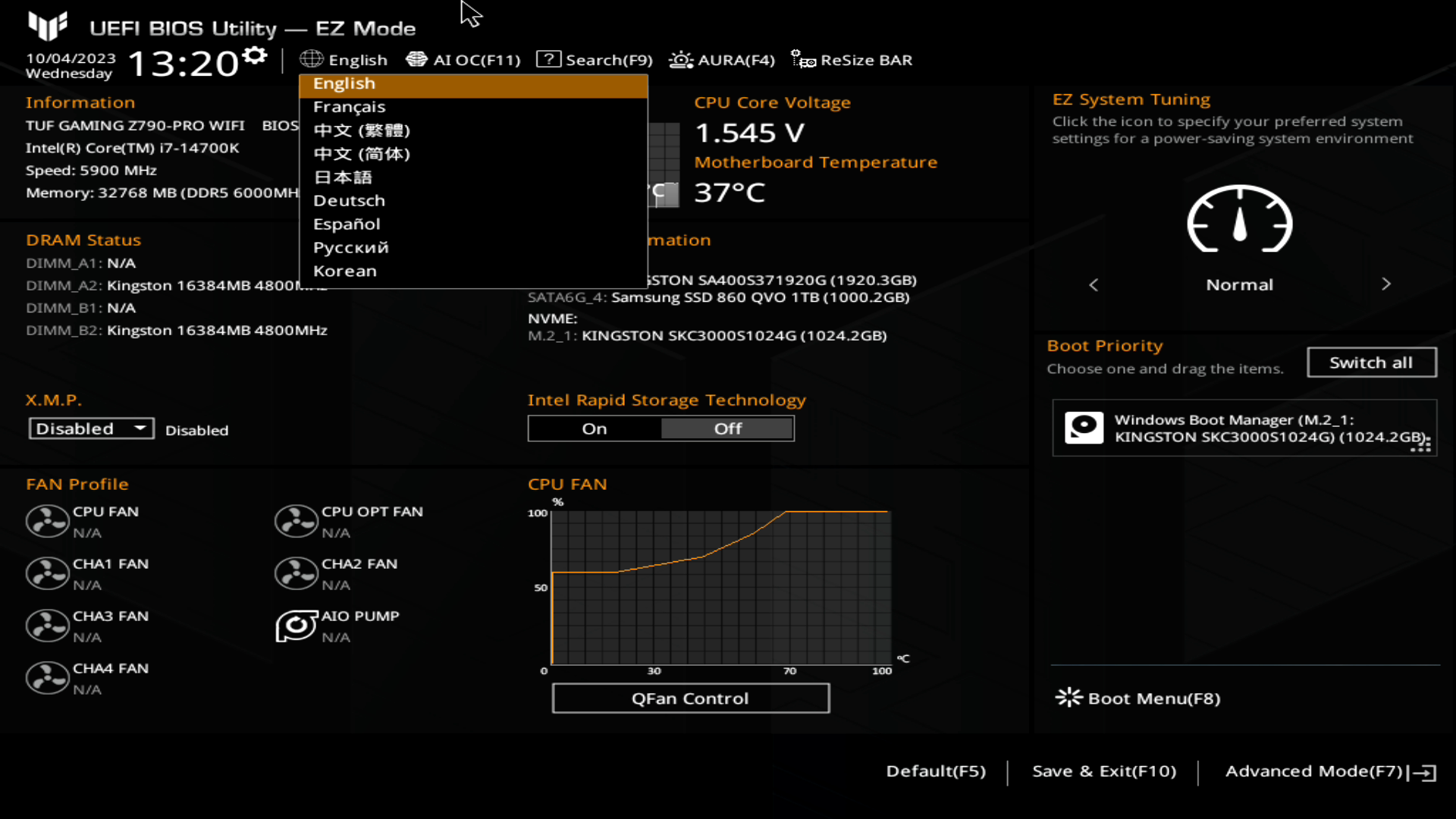The height and width of the screenshot is (819, 1456).
Task: Select 中文 (繁體) from language list
Action: click(x=473, y=130)
